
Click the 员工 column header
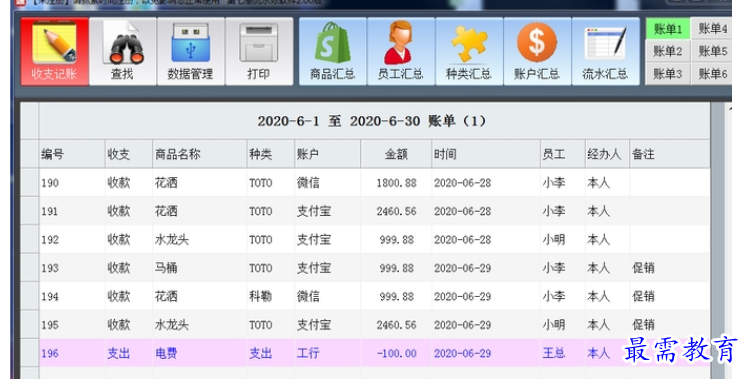tap(562, 154)
